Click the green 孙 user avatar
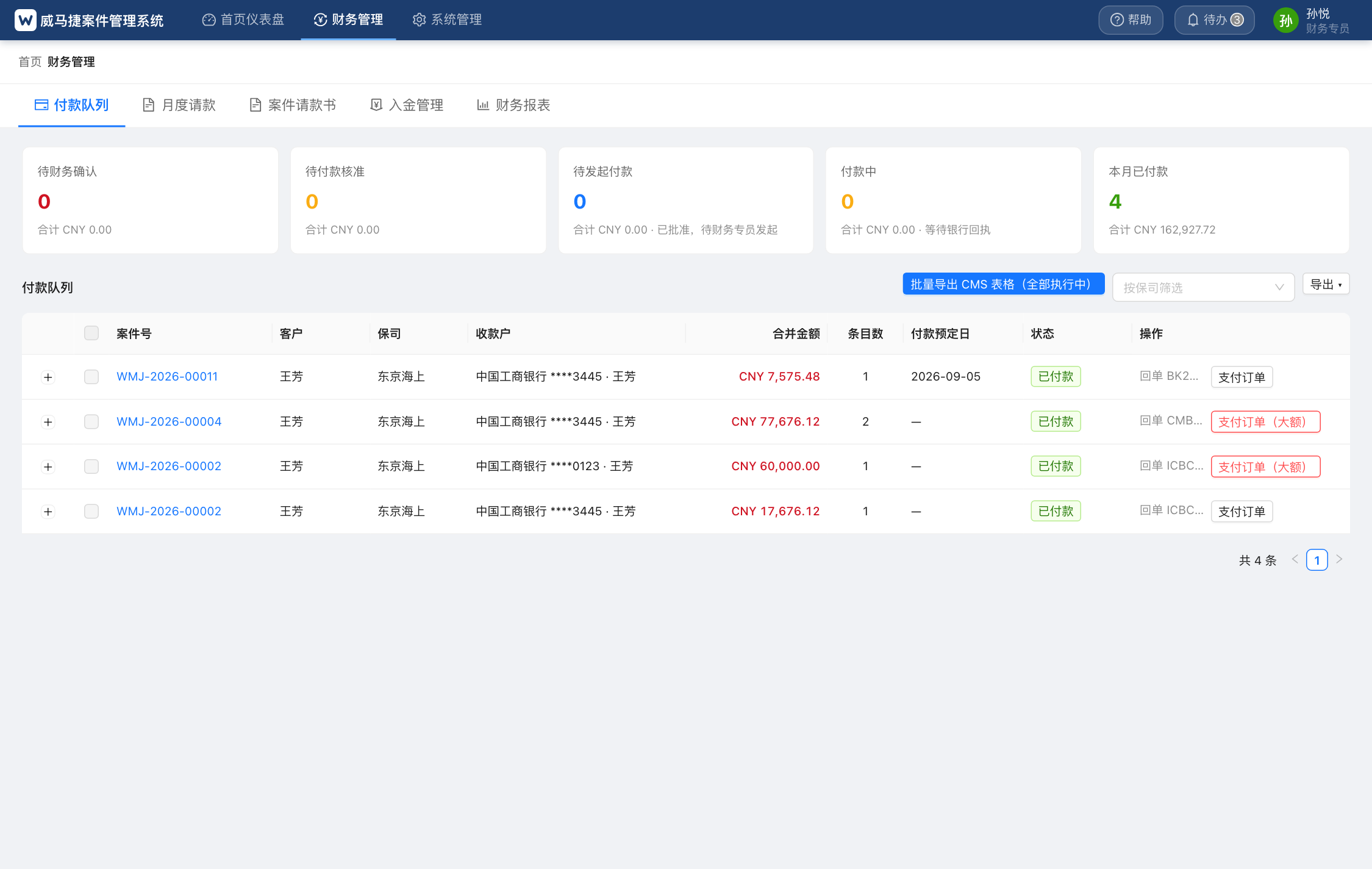Image resolution: width=1372 pixels, height=869 pixels. [1285, 21]
